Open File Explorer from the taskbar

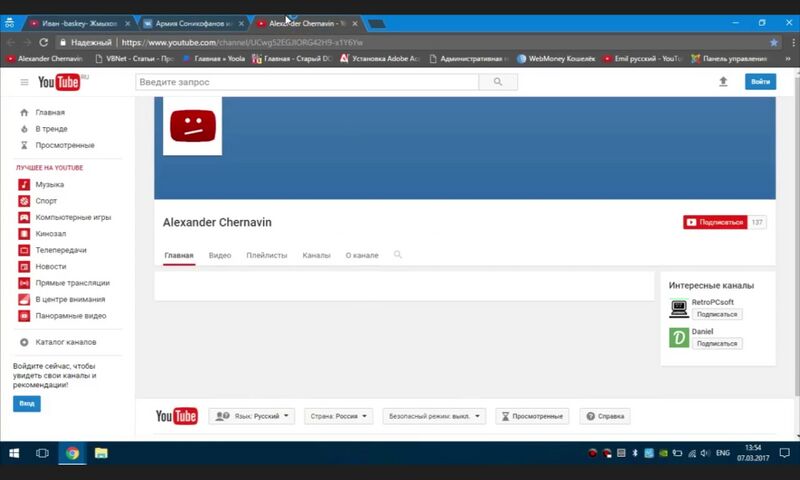(x=101, y=453)
